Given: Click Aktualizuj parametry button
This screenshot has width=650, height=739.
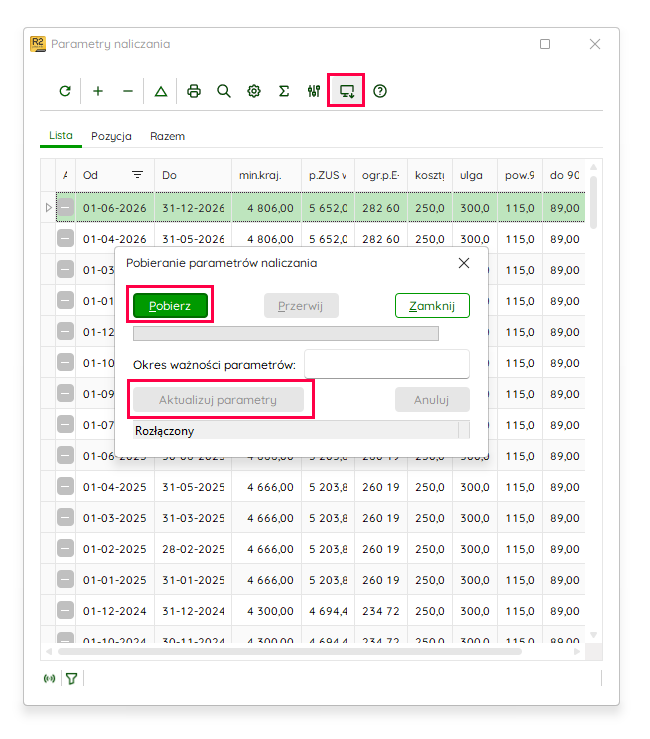Looking at the screenshot, I should click(218, 400).
